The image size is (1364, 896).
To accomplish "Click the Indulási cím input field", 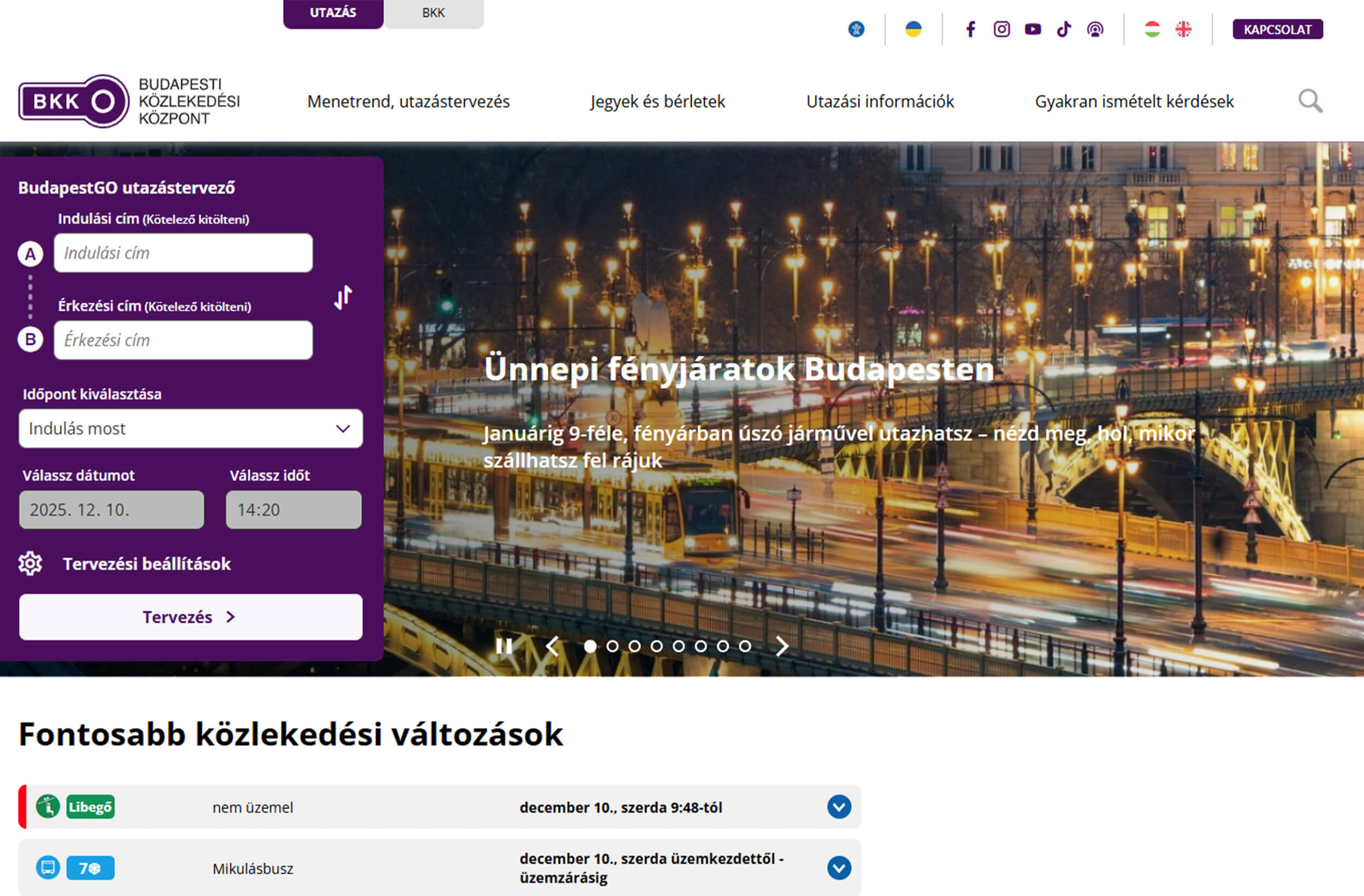I will click(x=183, y=252).
